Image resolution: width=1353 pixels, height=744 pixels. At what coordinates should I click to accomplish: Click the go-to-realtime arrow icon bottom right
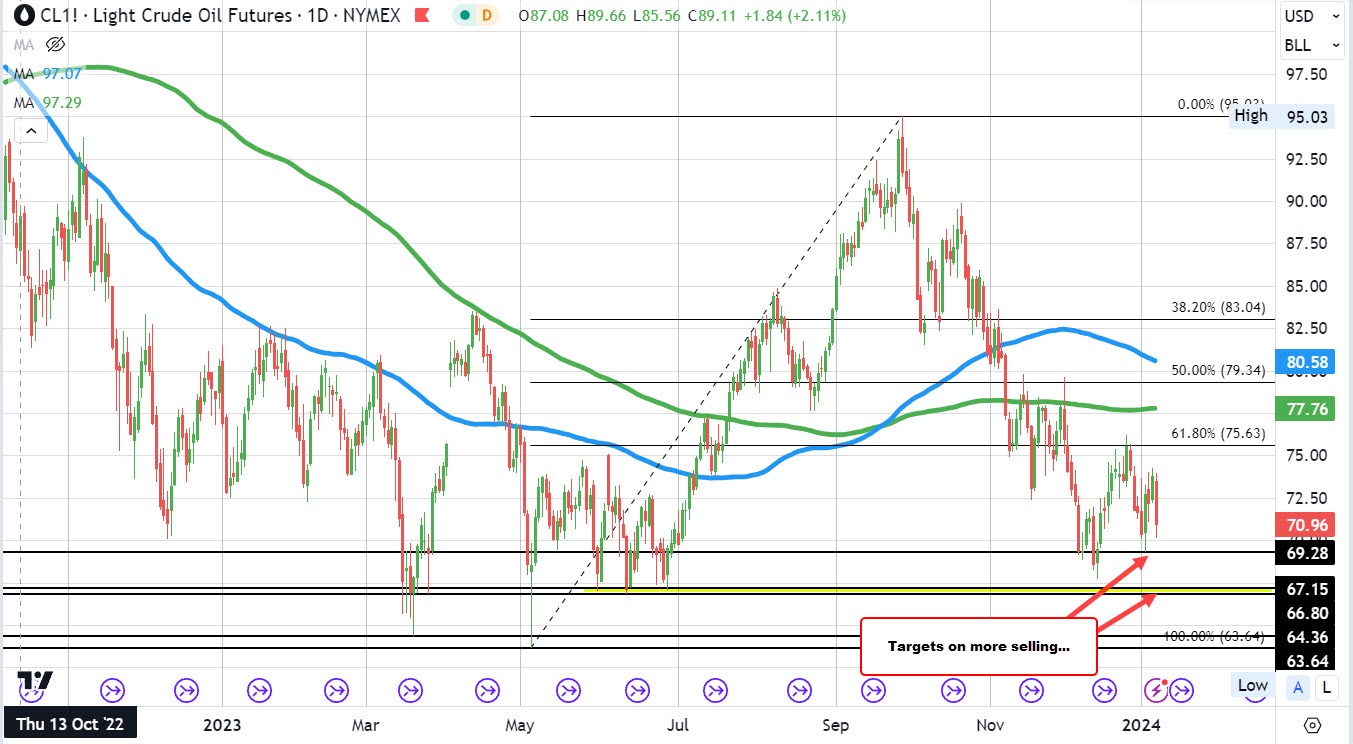coord(1183,689)
